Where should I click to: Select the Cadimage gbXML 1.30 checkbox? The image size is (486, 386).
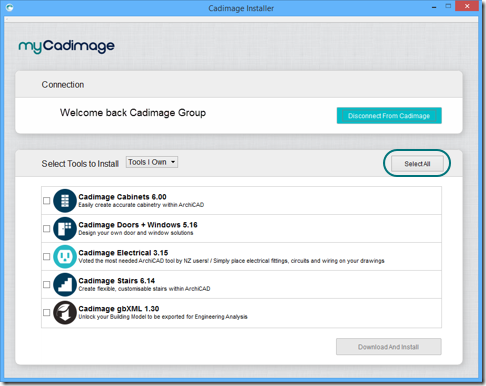(x=47, y=313)
